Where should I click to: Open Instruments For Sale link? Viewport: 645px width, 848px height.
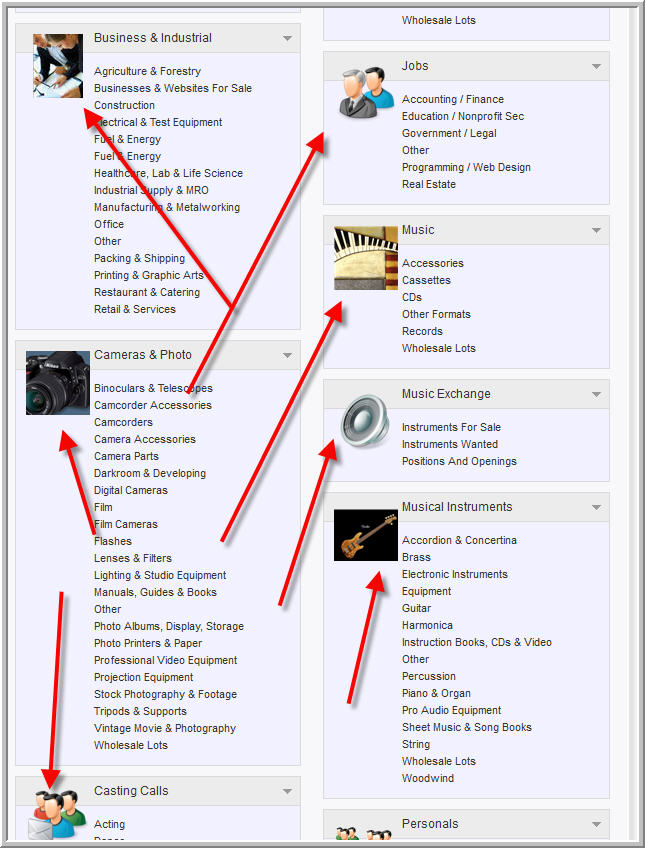[451, 427]
